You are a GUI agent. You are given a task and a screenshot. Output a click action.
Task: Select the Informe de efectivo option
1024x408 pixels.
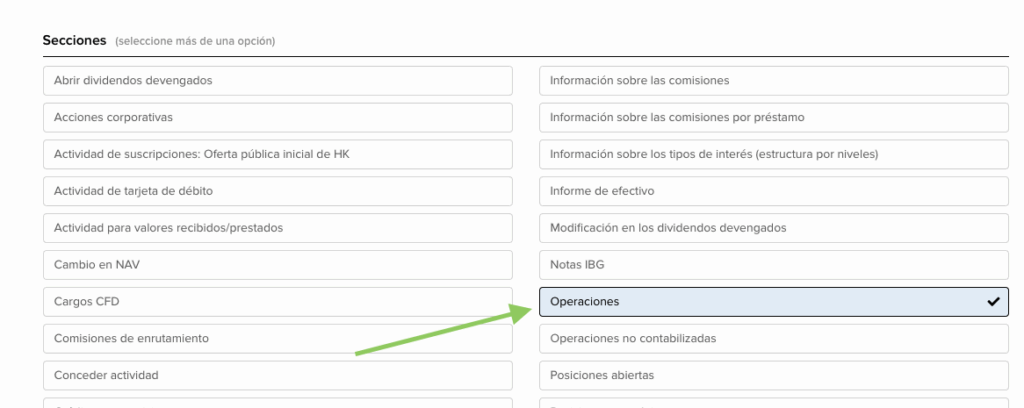[773, 191]
